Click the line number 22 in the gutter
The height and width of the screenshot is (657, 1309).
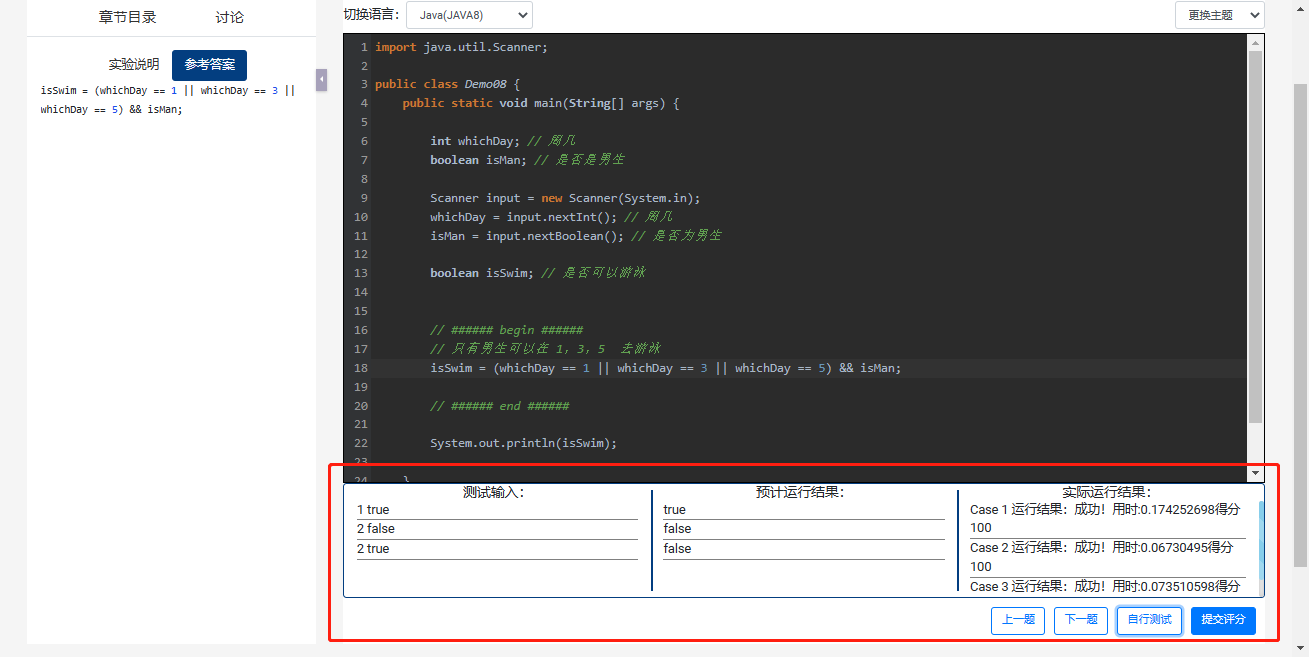pyautogui.click(x=360, y=443)
